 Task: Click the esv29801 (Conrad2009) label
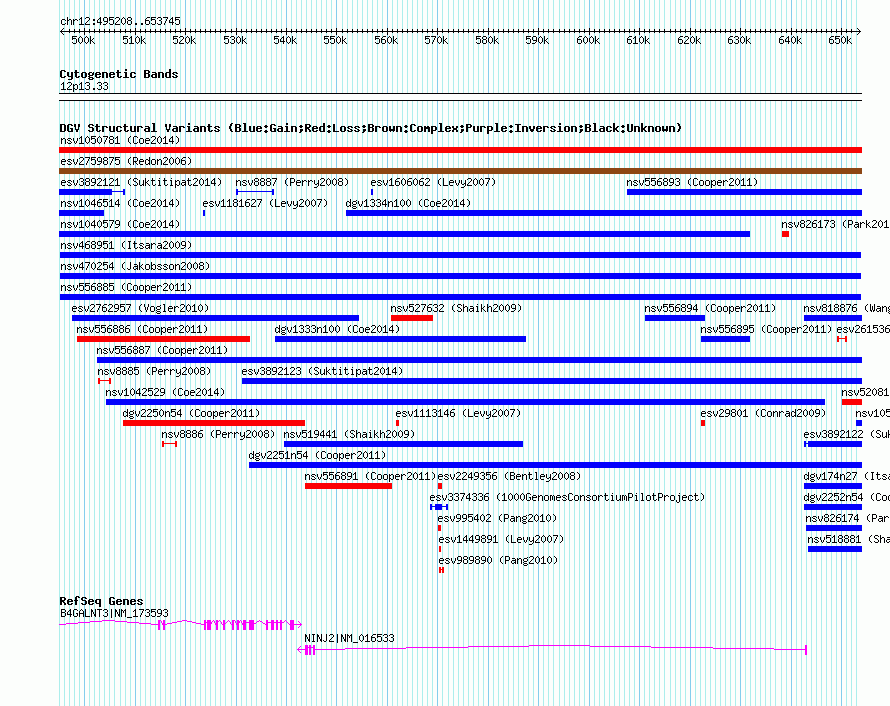click(763, 413)
